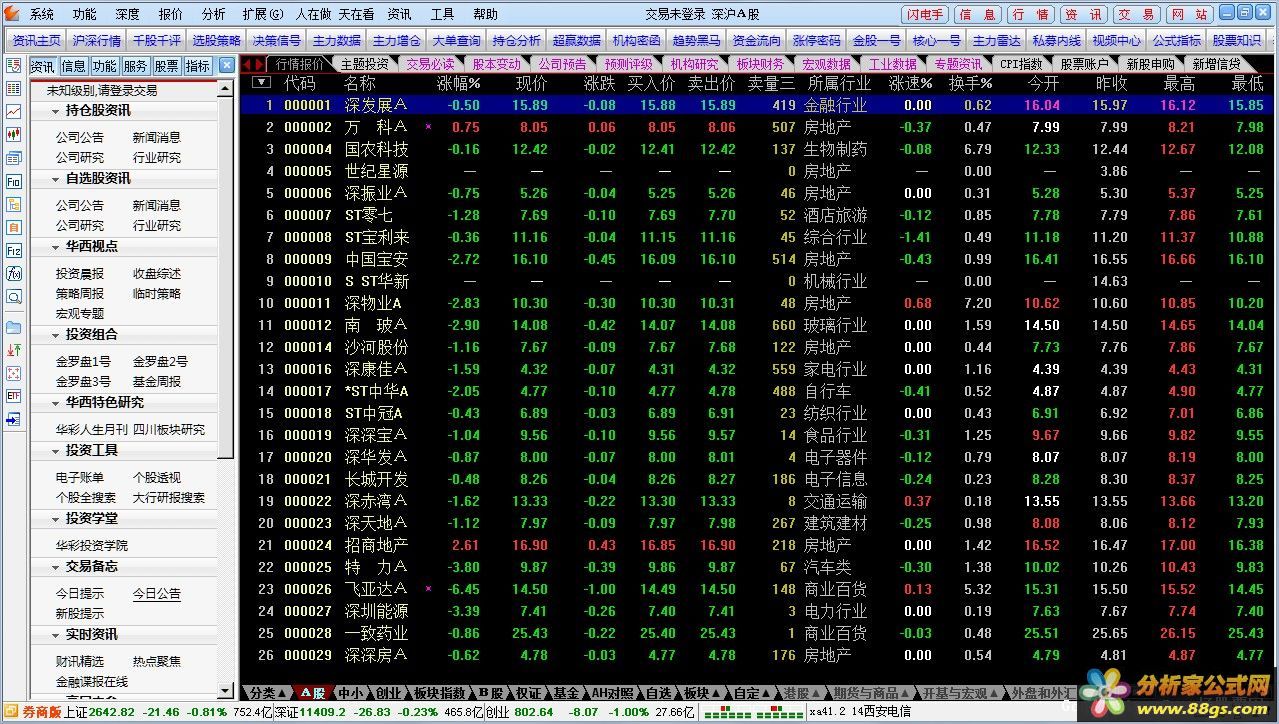Open the f(x) formula manager sidebar icon

coord(13,274)
